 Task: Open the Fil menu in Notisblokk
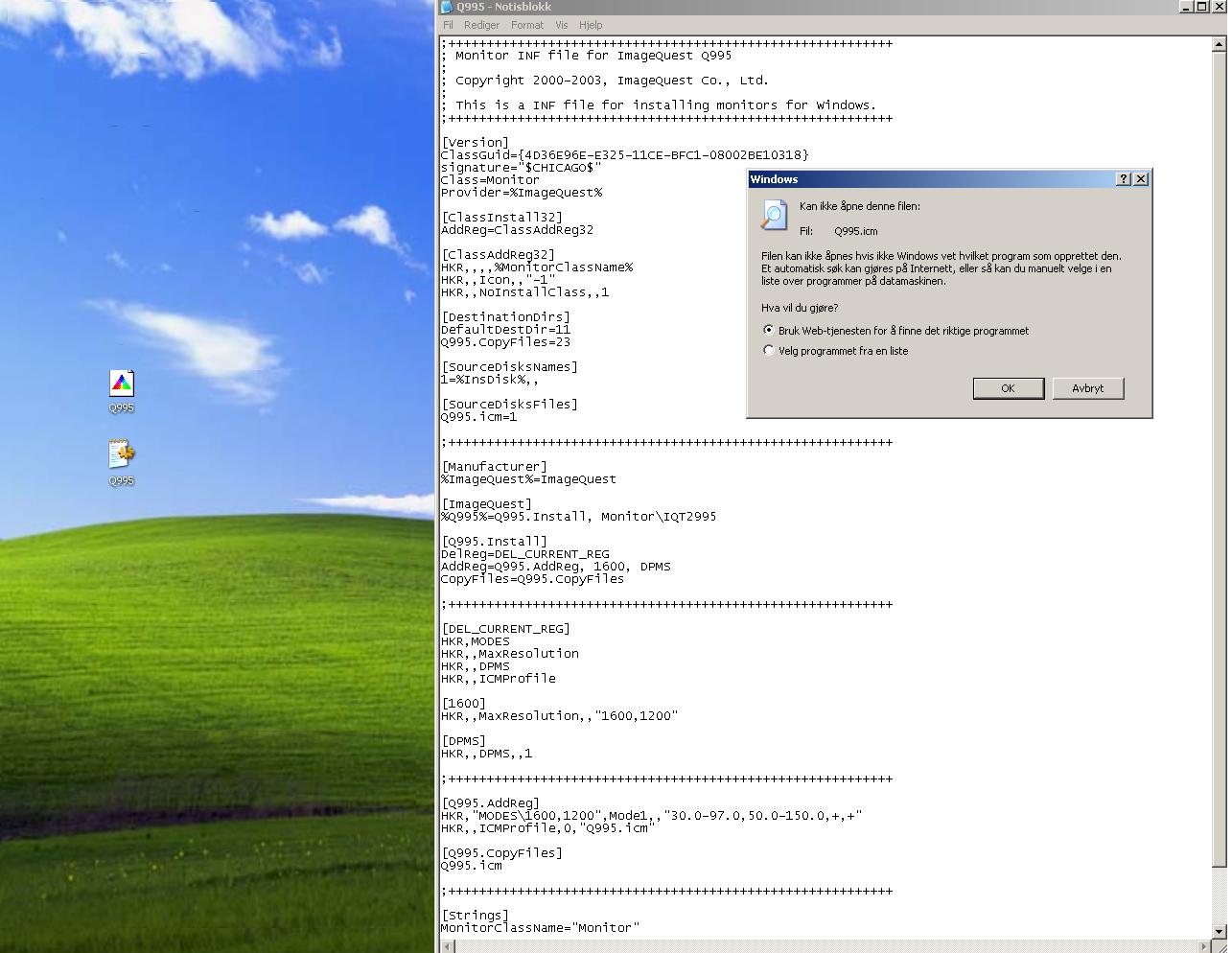point(448,25)
